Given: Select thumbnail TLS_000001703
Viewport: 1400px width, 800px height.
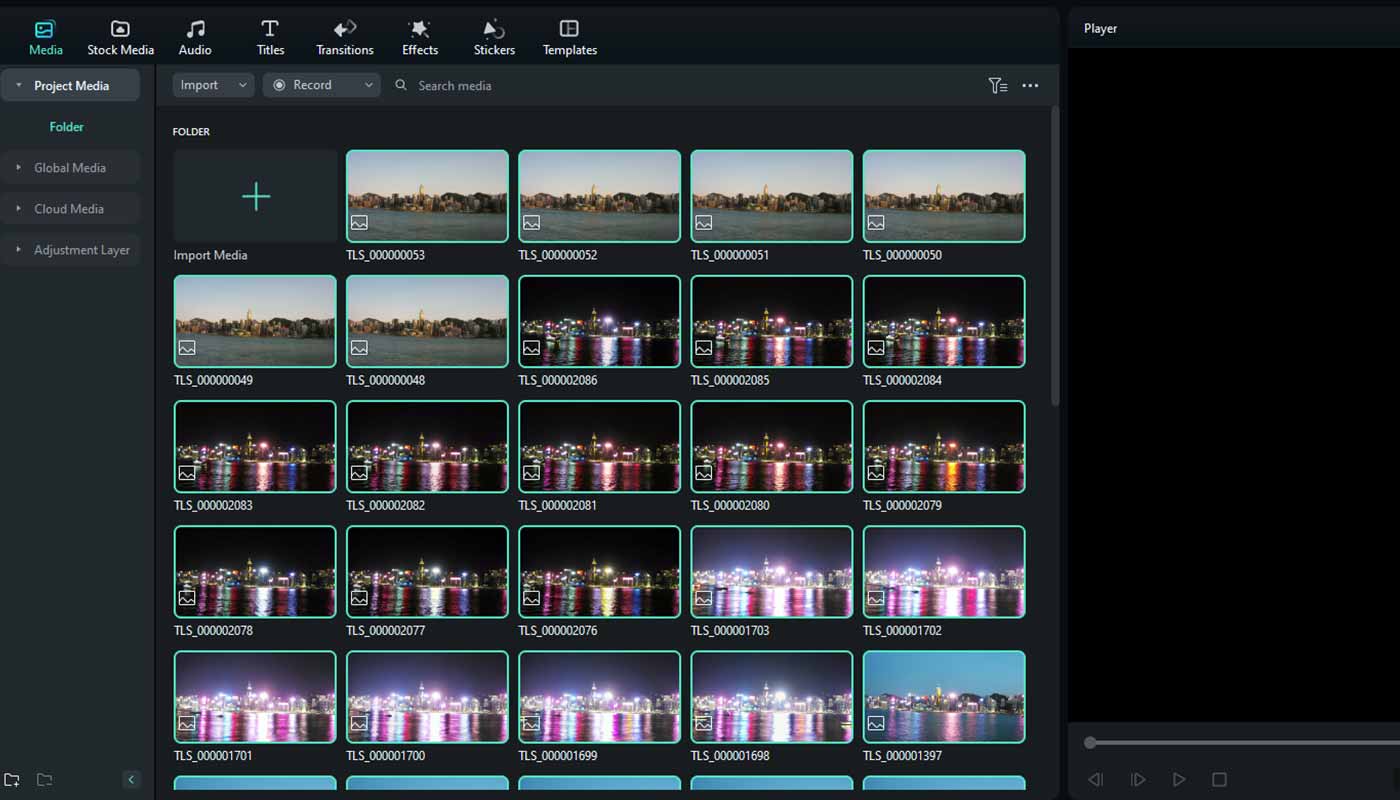Looking at the screenshot, I should [x=771, y=571].
